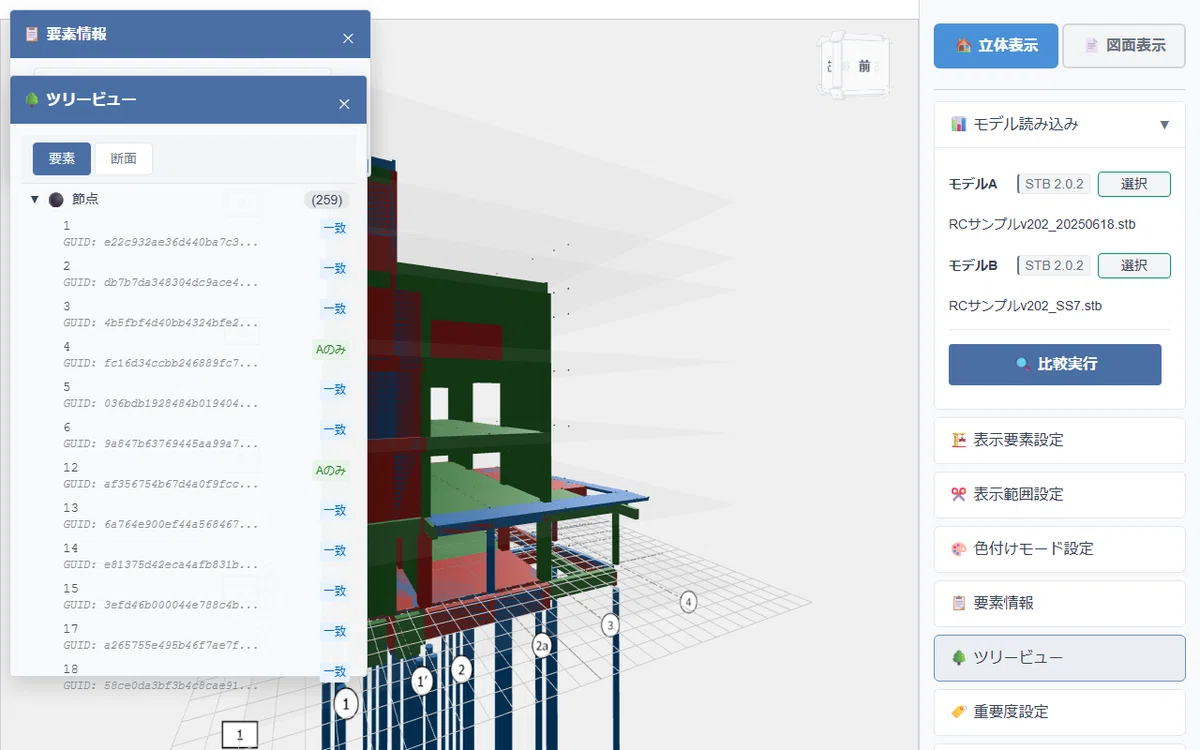Open 表示要素設定 settings section

[x=1060, y=440]
